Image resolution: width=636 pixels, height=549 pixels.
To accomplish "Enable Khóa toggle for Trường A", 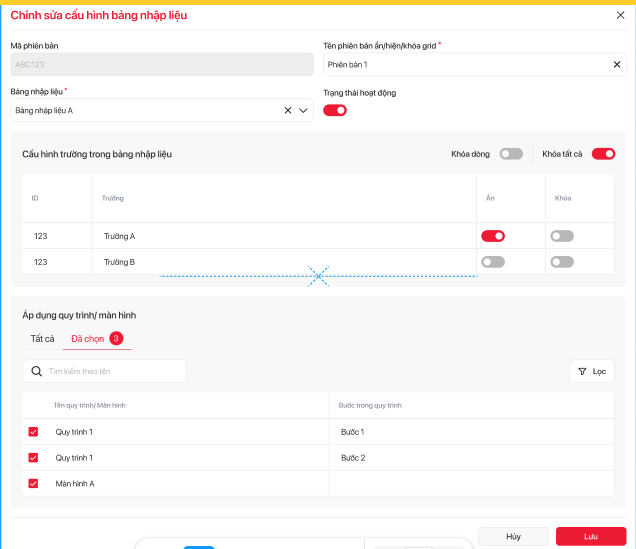I will pos(561,236).
